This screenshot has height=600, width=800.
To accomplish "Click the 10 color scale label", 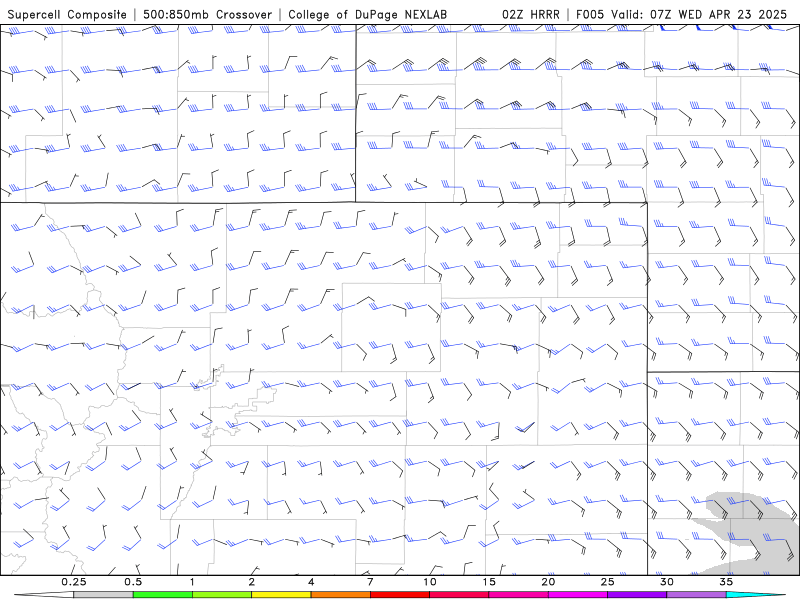I will (x=430, y=582).
